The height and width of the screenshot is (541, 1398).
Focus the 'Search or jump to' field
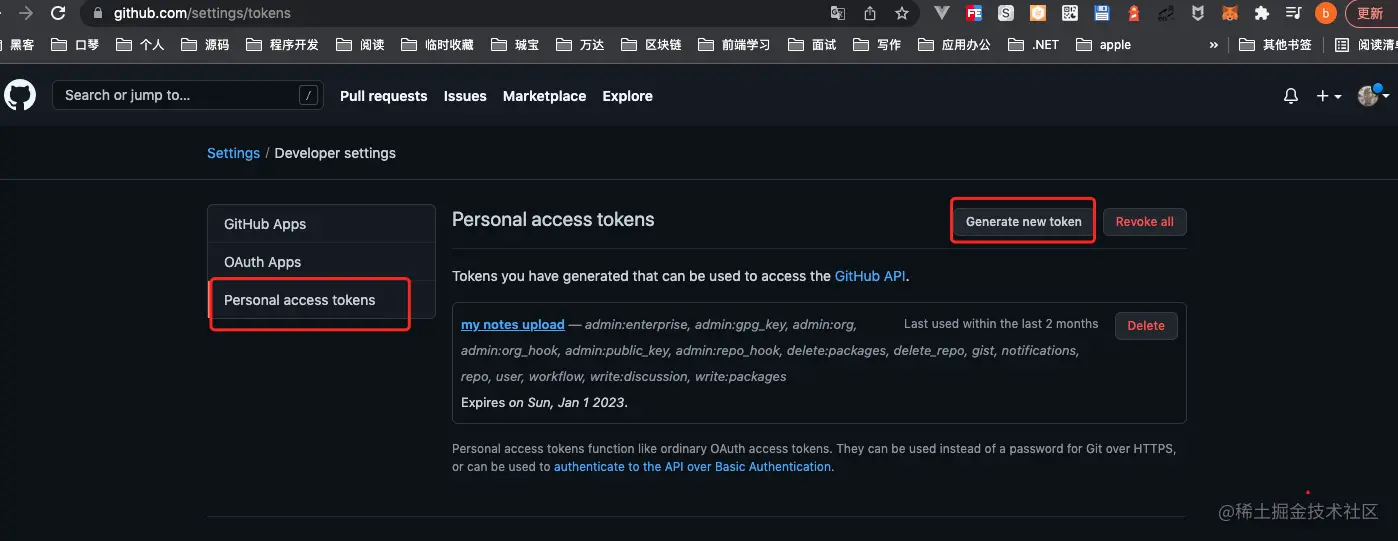pos(188,95)
